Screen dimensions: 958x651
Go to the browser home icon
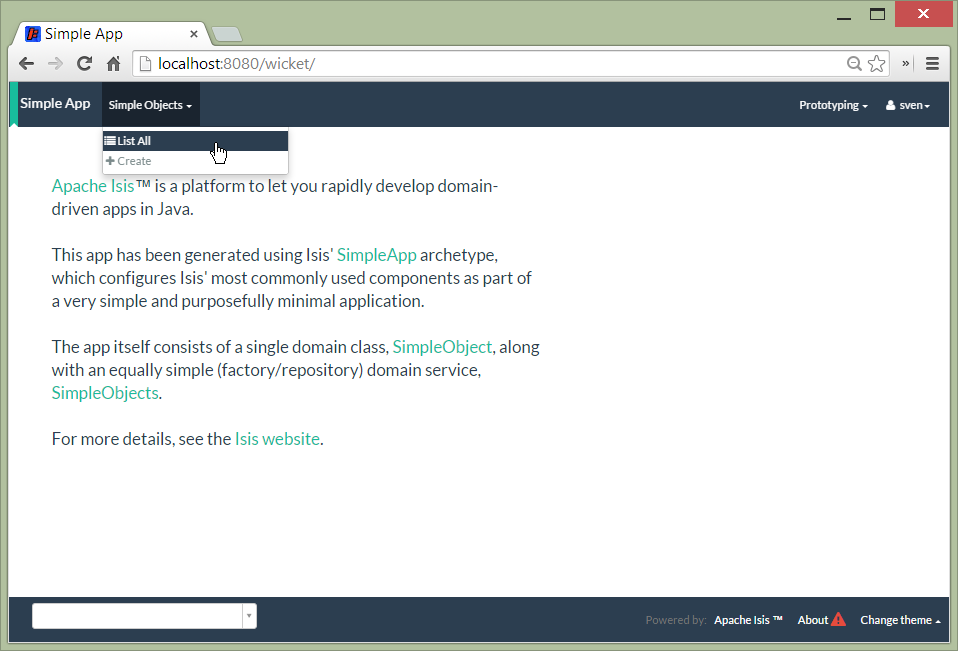[x=113, y=63]
